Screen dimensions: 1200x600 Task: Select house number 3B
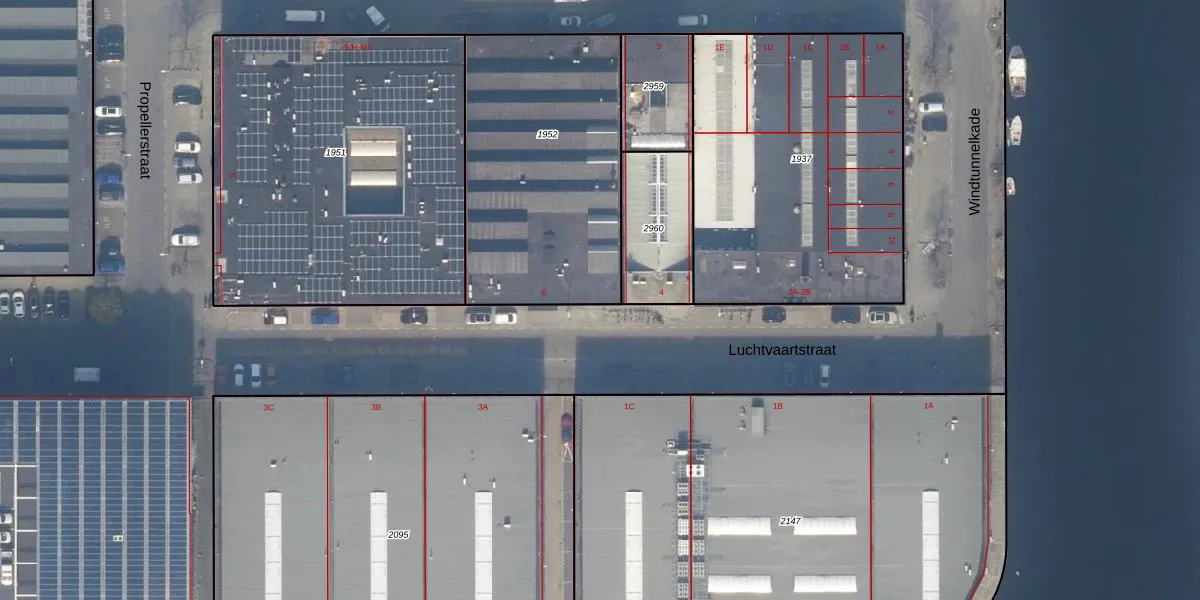pyautogui.click(x=376, y=407)
